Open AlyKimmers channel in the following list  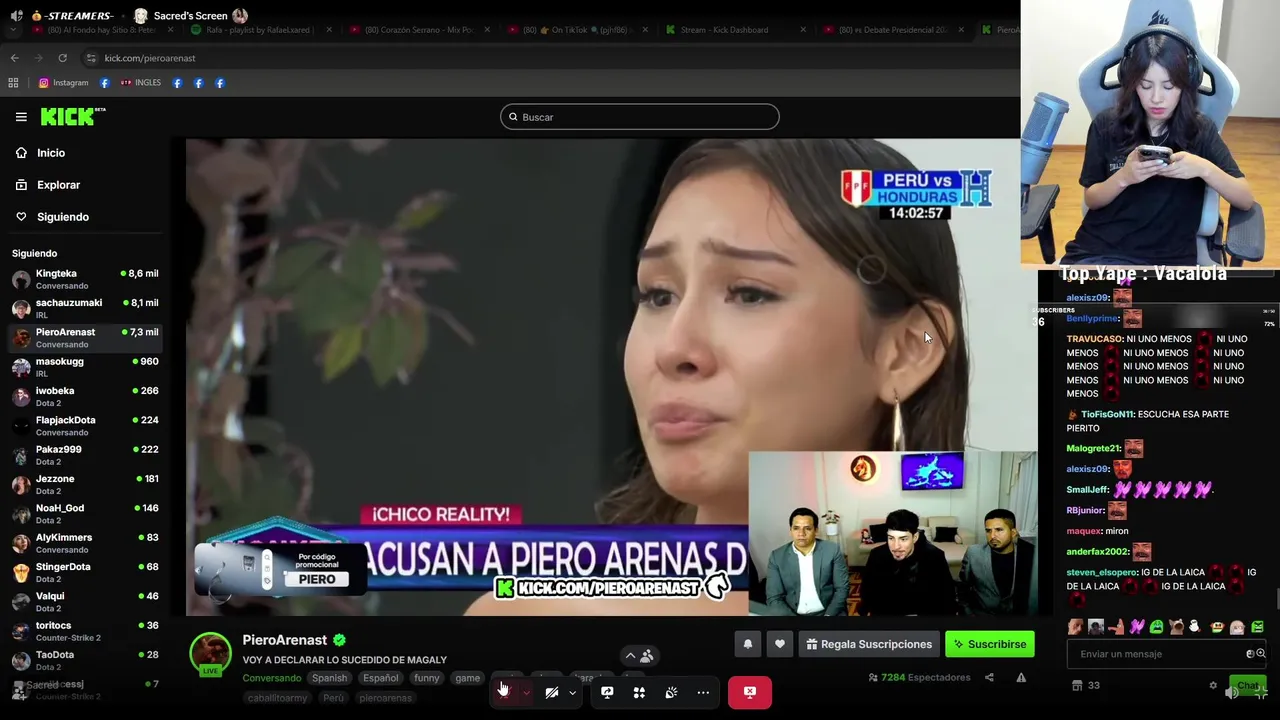pyautogui.click(x=85, y=543)
